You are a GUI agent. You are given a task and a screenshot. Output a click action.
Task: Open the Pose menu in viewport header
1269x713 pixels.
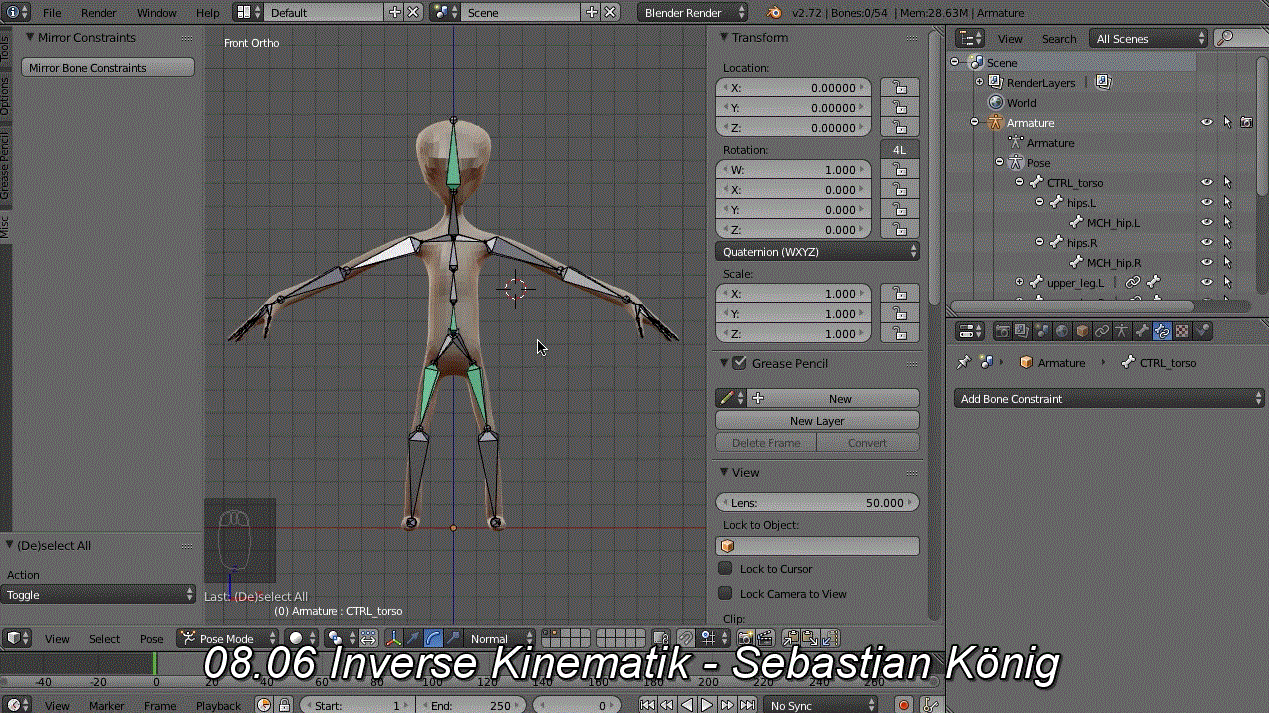pos(151,638)
